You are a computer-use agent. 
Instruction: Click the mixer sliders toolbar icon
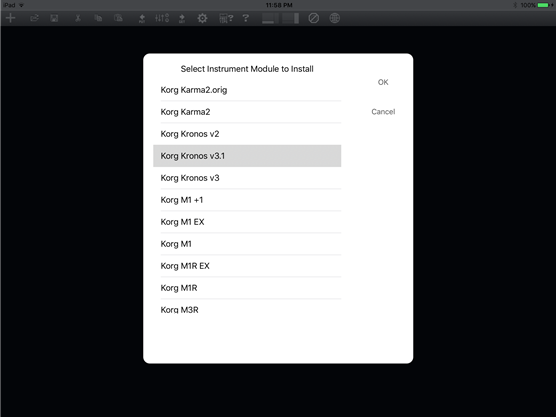162,18
